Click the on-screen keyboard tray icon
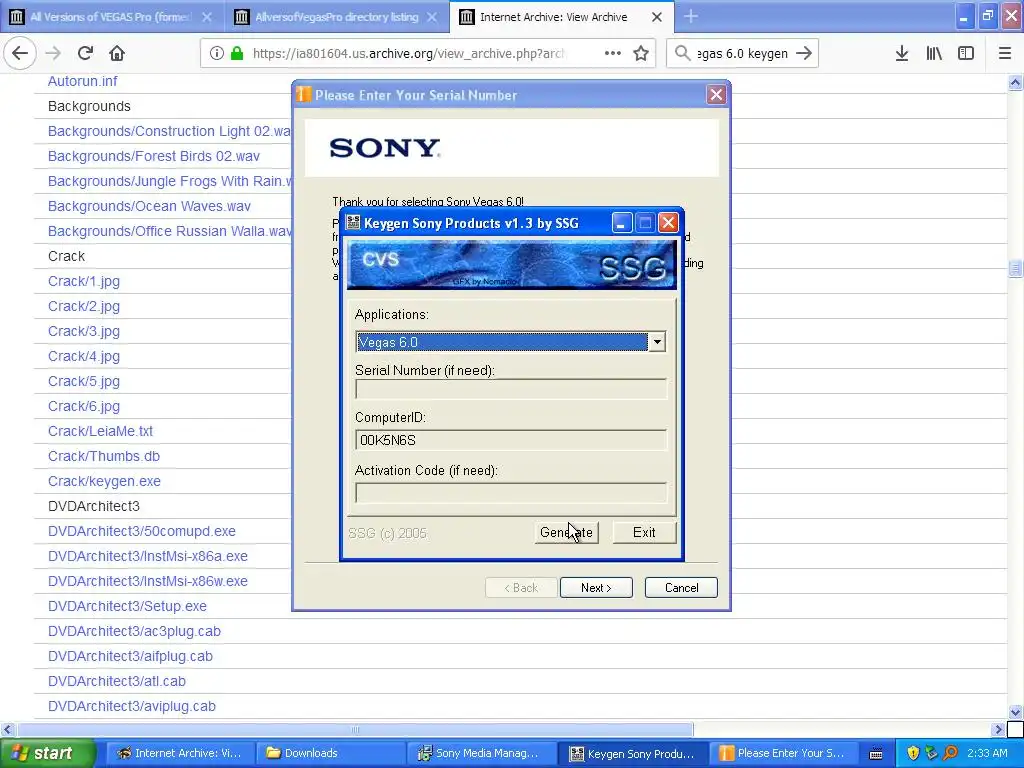This screenshot has height=768, width=1024. pyautogui.click(x=876, y=754)
